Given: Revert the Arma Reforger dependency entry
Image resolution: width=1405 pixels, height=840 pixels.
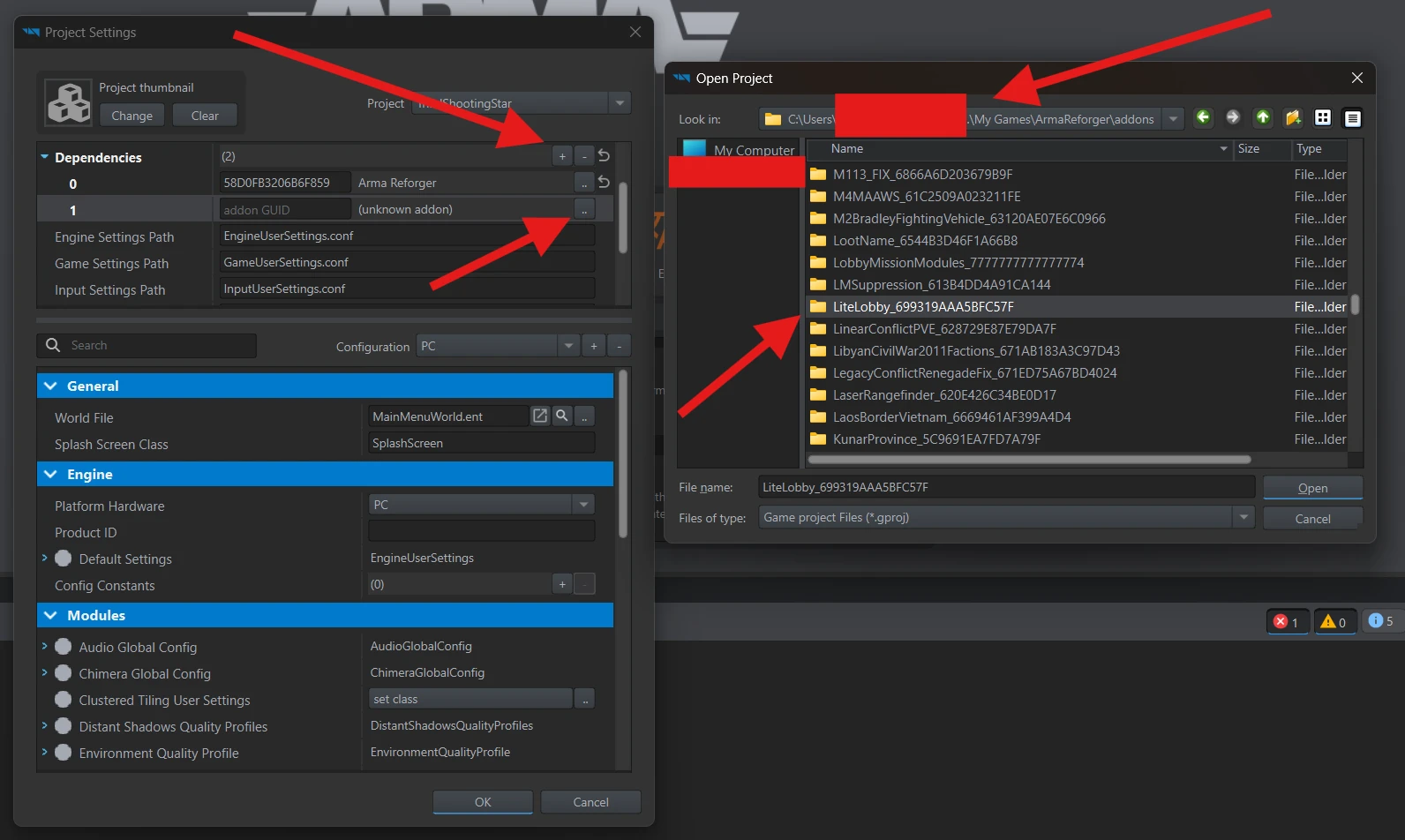Looking at the screenshot, I should click(x=604, y=182).
